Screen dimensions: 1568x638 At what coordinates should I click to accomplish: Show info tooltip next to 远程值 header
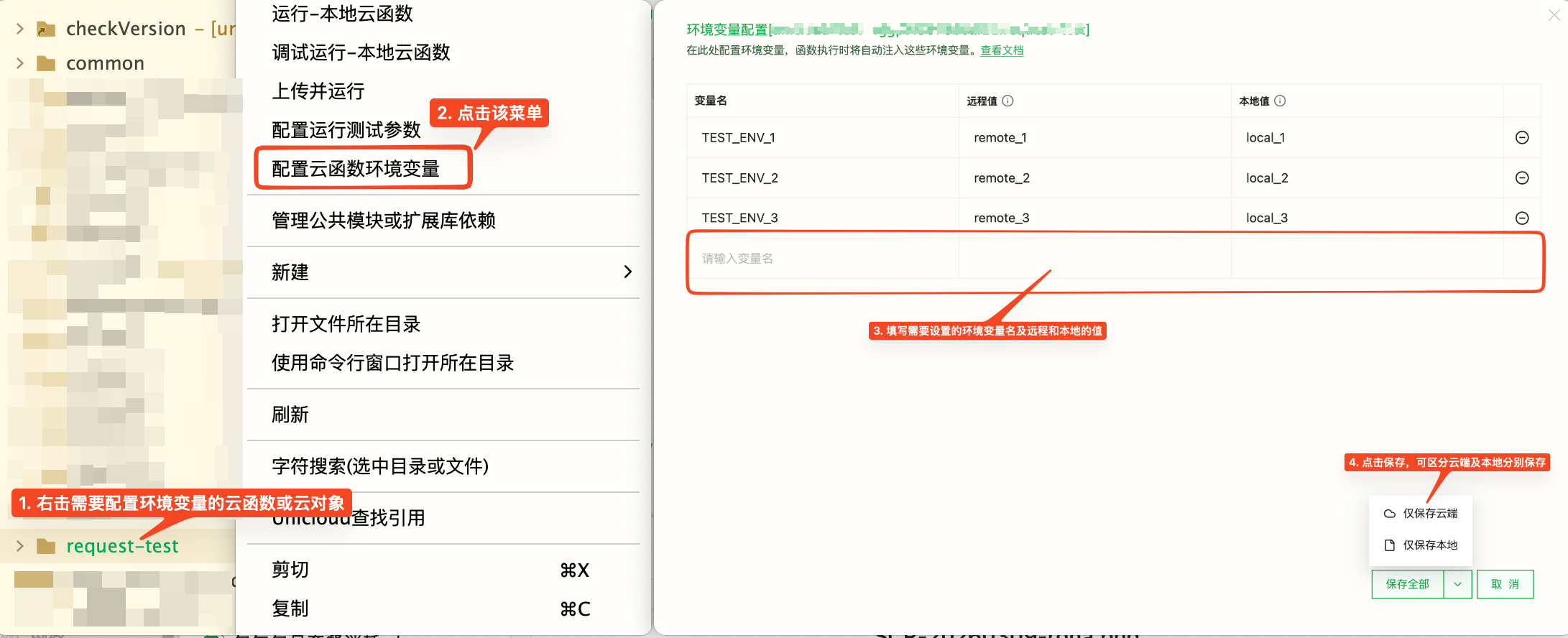1007,101
